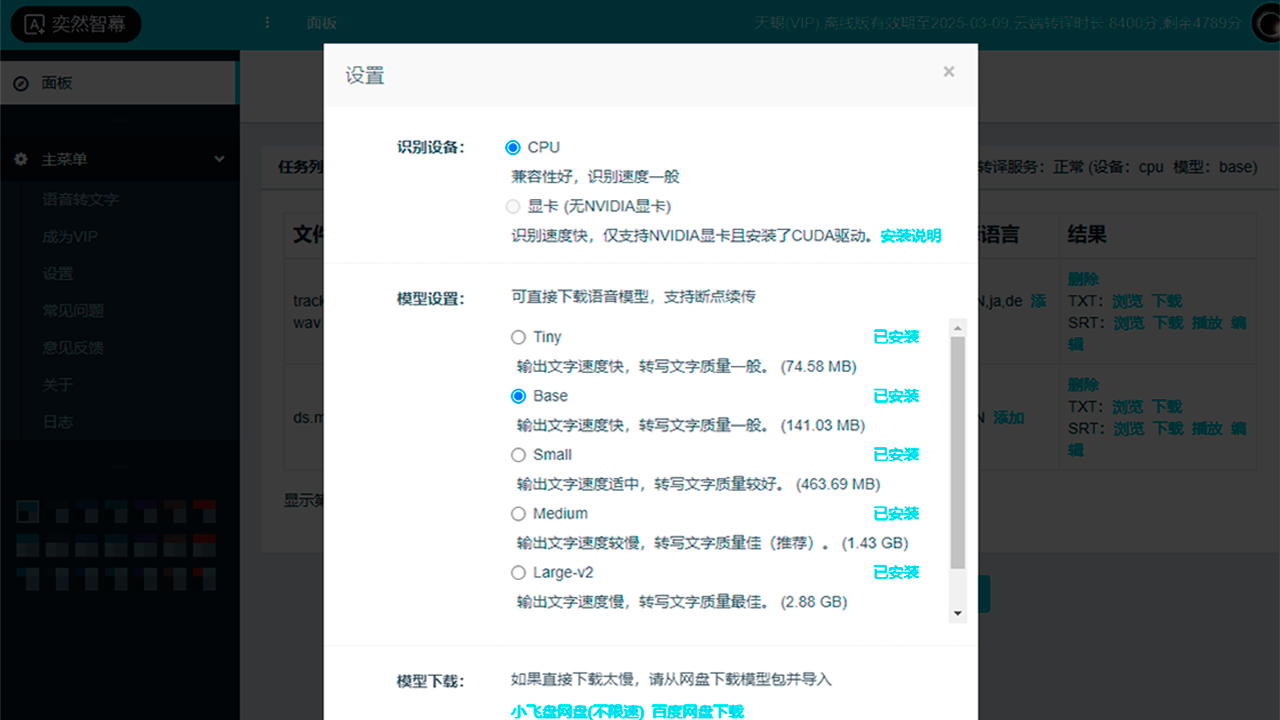Click the 面板 dashboard icon in sidebar
This screenshot has width=1280, height=720.
click(20, 84)
